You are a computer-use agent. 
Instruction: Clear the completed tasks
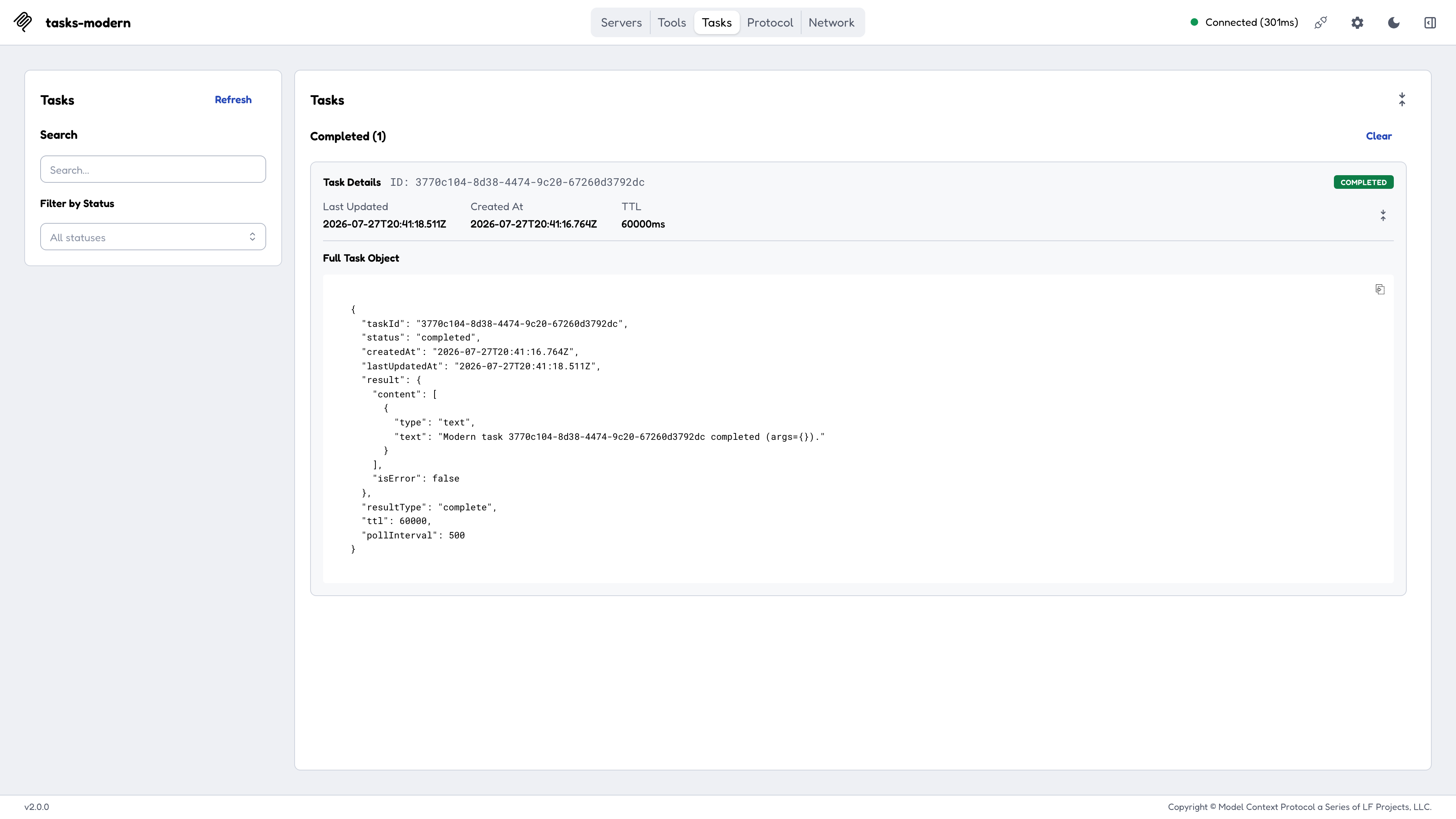(1379, 136)
